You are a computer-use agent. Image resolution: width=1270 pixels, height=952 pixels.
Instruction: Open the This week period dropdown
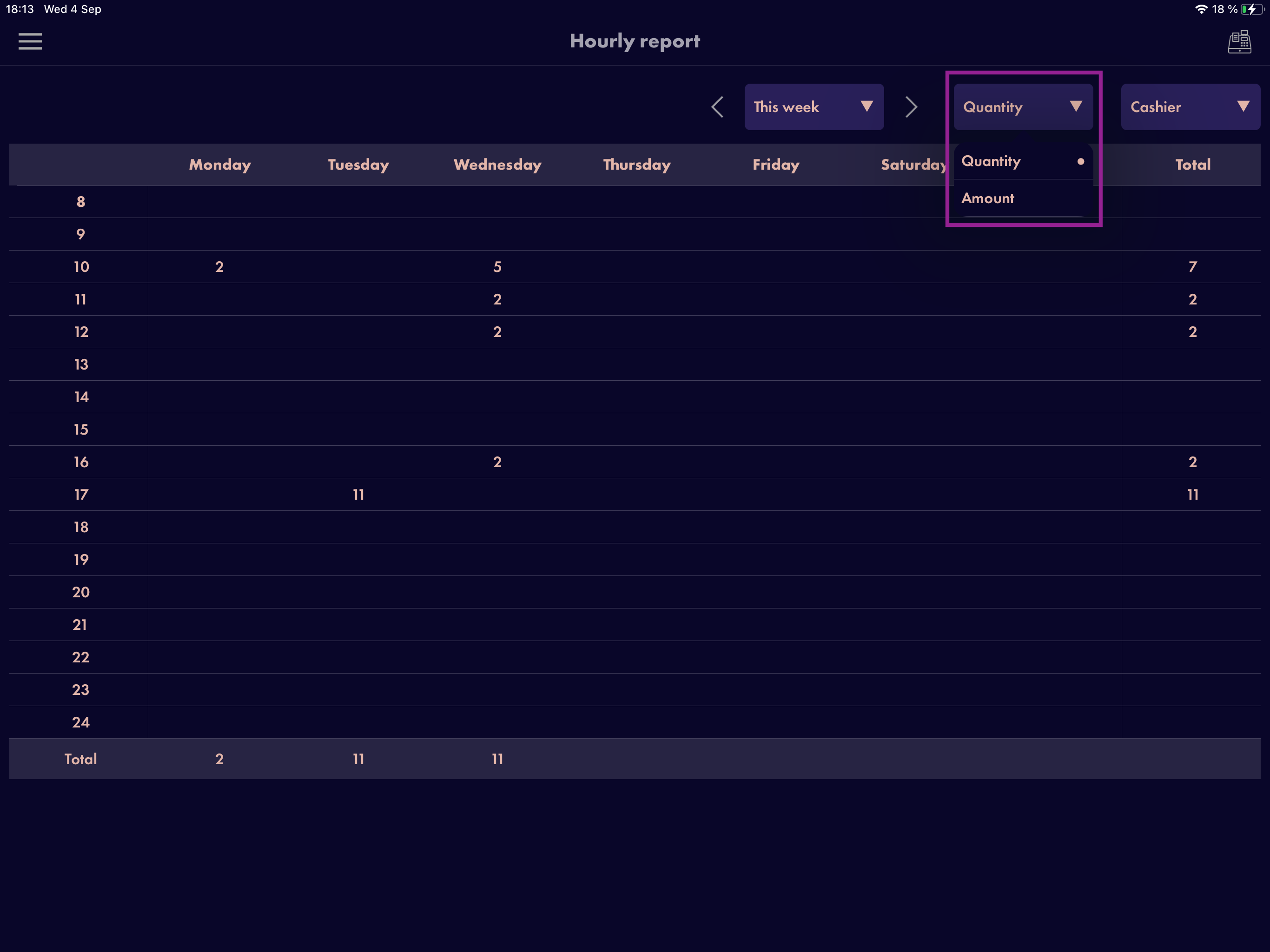[x=814, y=107]
